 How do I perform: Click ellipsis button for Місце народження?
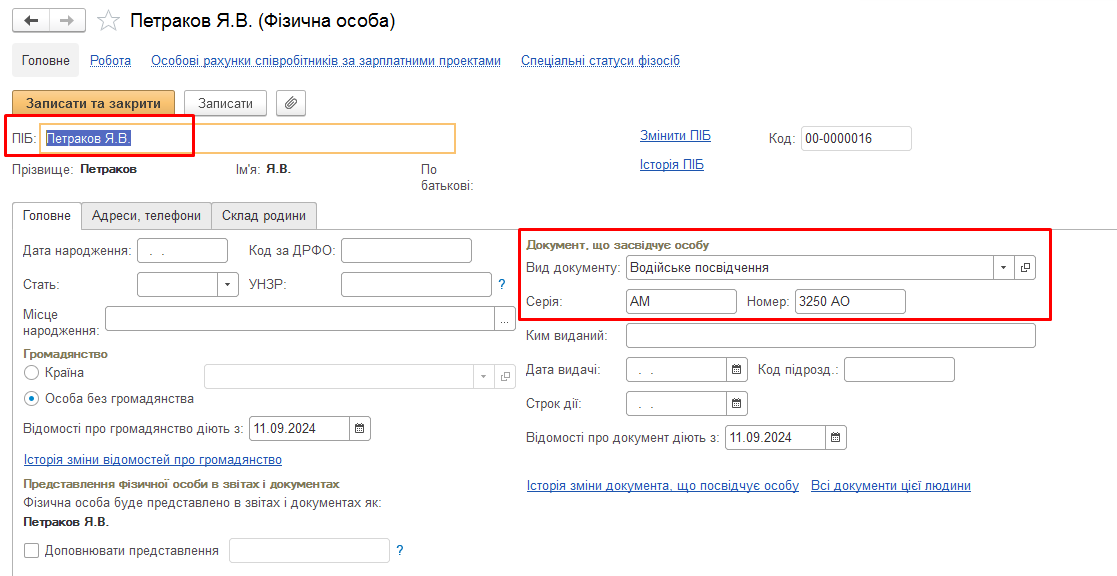(x=505, y=319)
